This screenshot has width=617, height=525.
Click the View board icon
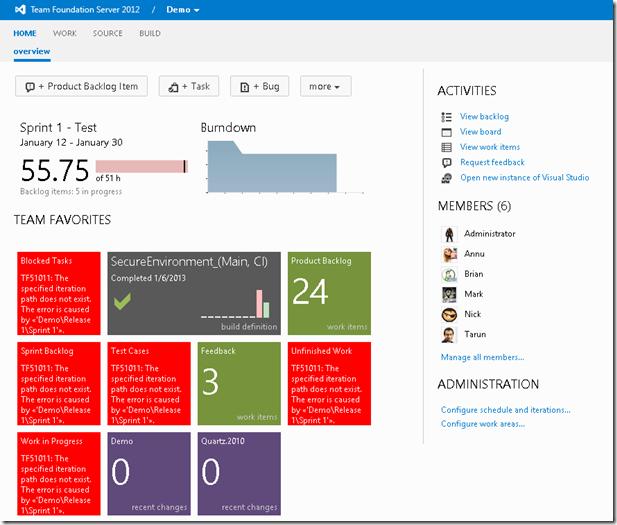pos(446,132)
